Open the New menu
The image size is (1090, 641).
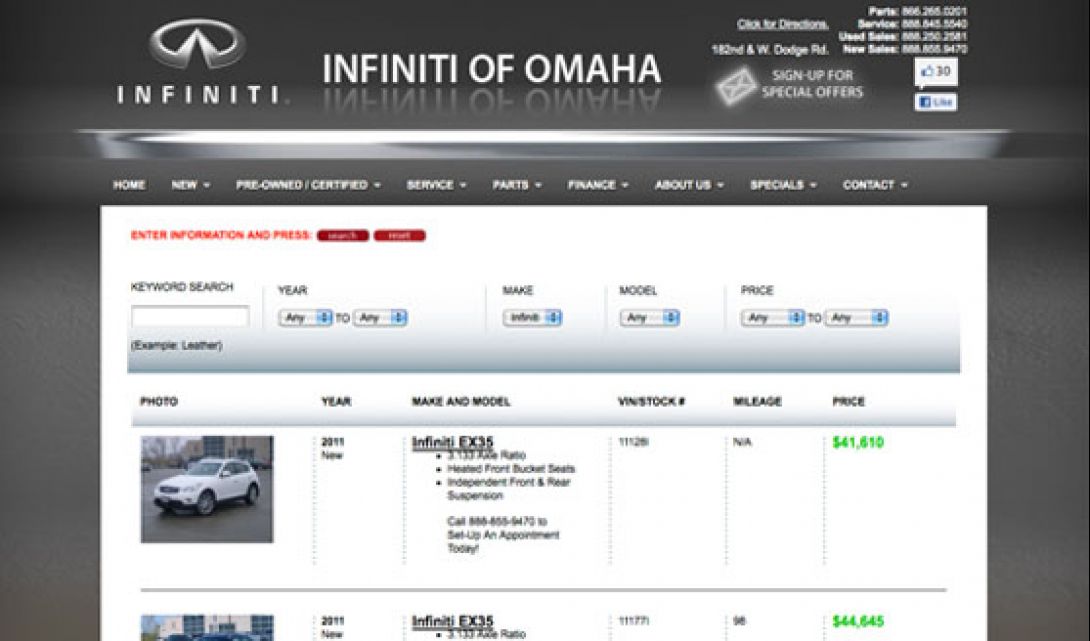click(x=190, y=185)
